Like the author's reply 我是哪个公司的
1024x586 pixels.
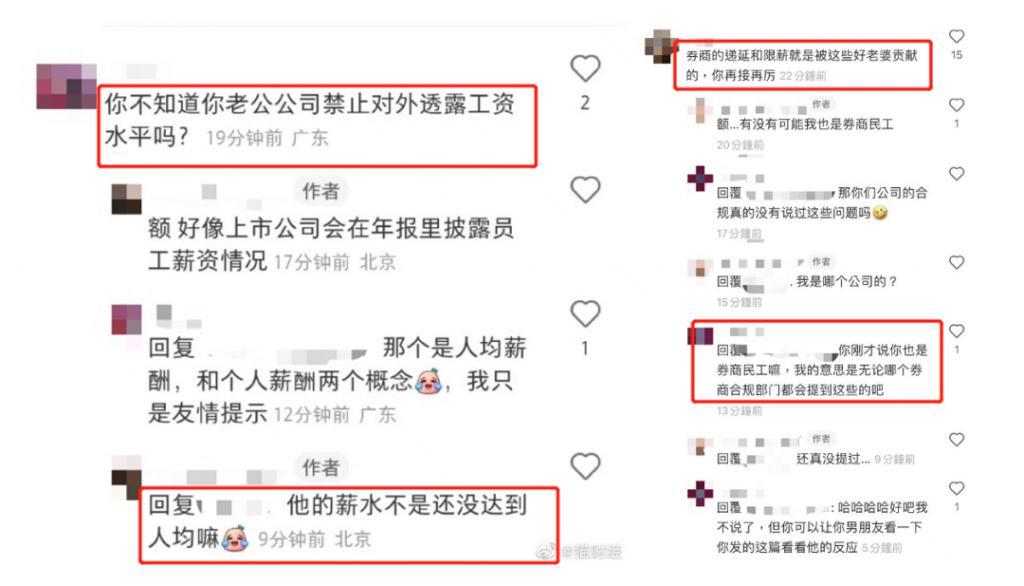coord(957,262)
